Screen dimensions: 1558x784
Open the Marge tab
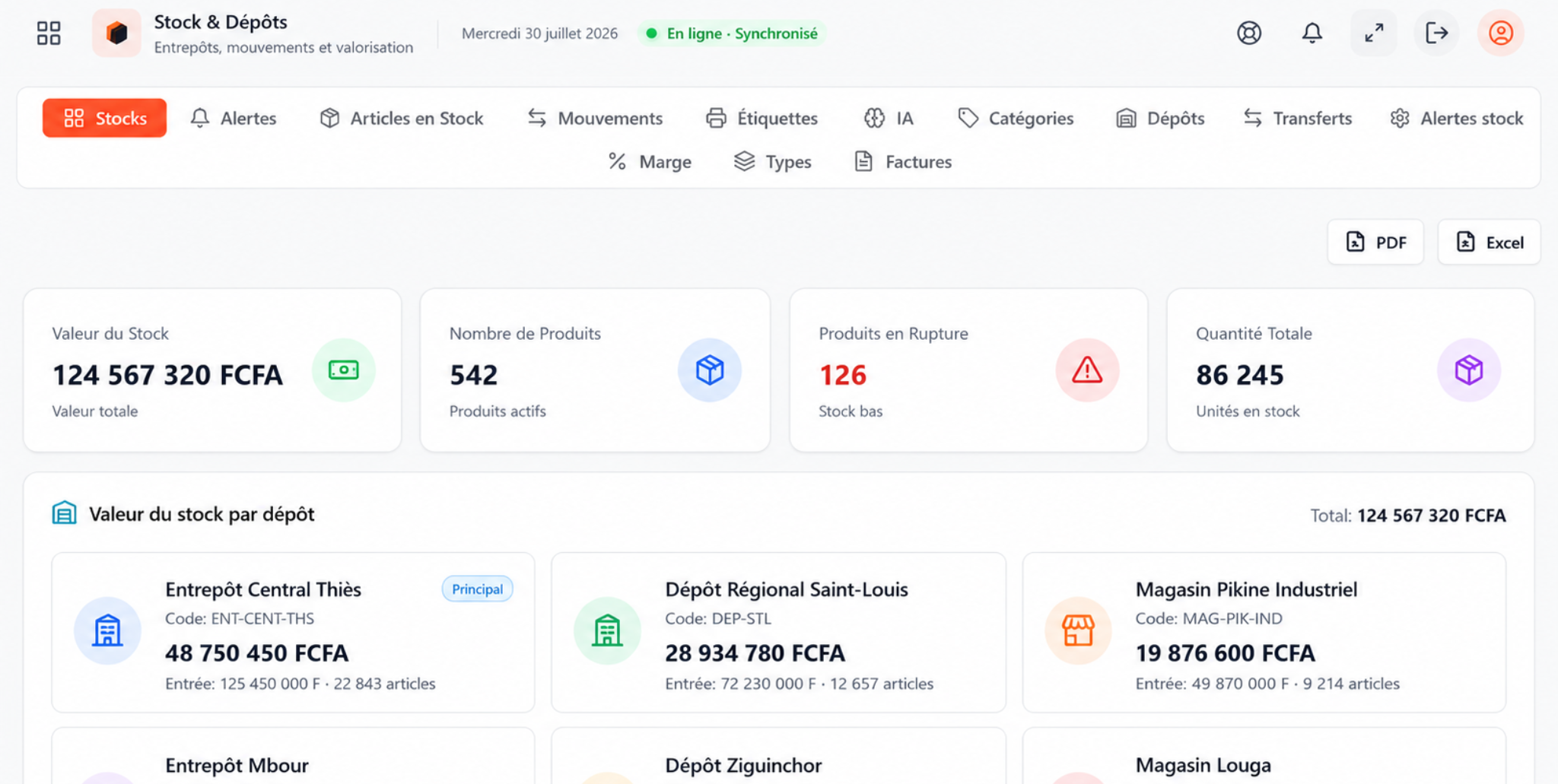click(x=650, y=161)
